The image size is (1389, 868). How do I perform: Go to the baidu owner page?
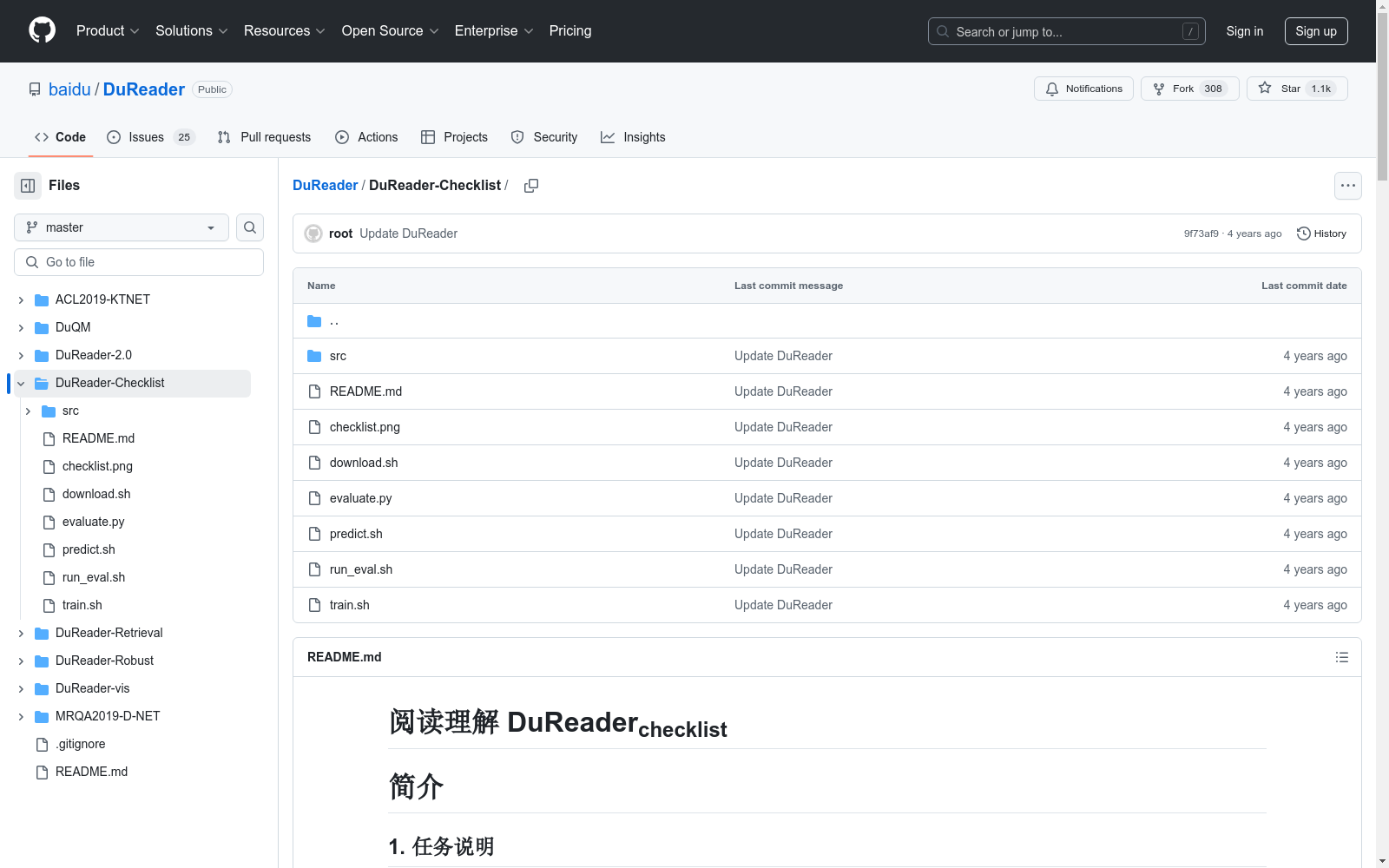[69, 89]
